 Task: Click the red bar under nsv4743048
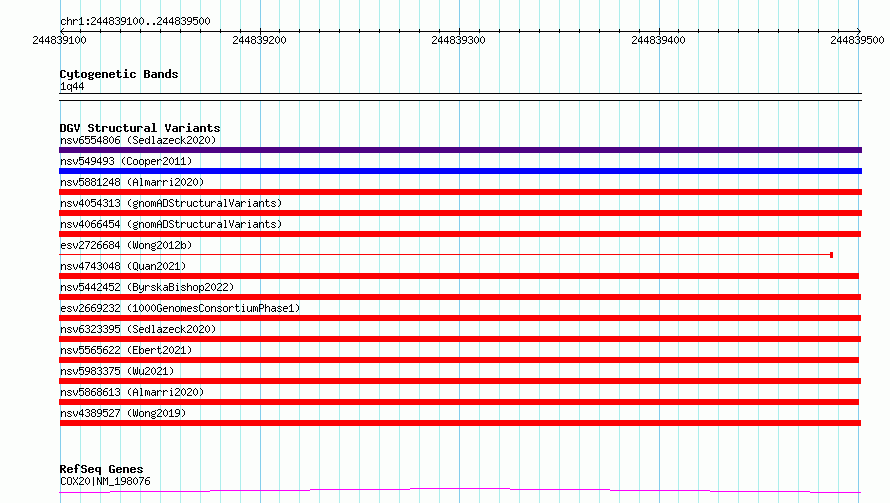click(459, 276)
